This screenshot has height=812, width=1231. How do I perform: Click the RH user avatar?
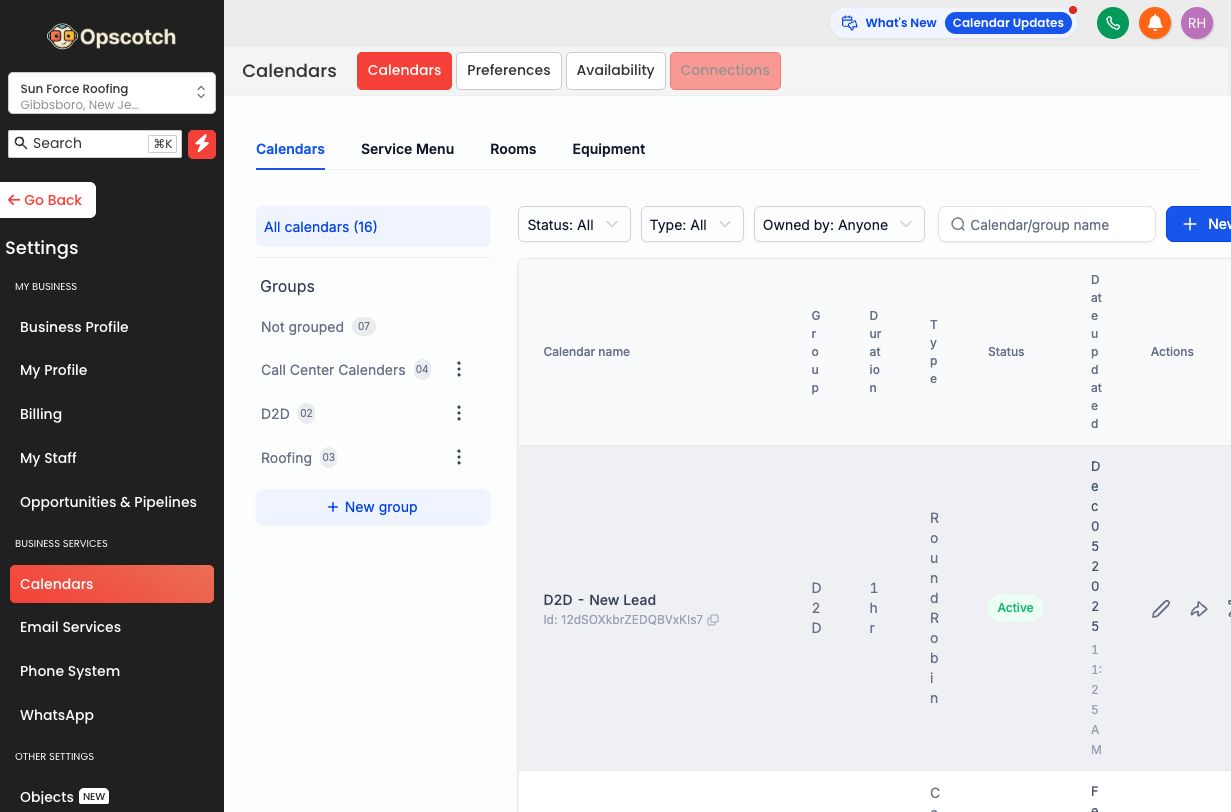(1196, 23)
